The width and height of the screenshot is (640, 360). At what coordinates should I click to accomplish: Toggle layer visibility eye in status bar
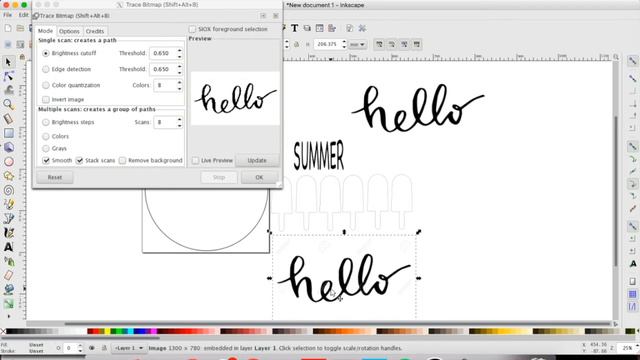(x=91, y=348)
